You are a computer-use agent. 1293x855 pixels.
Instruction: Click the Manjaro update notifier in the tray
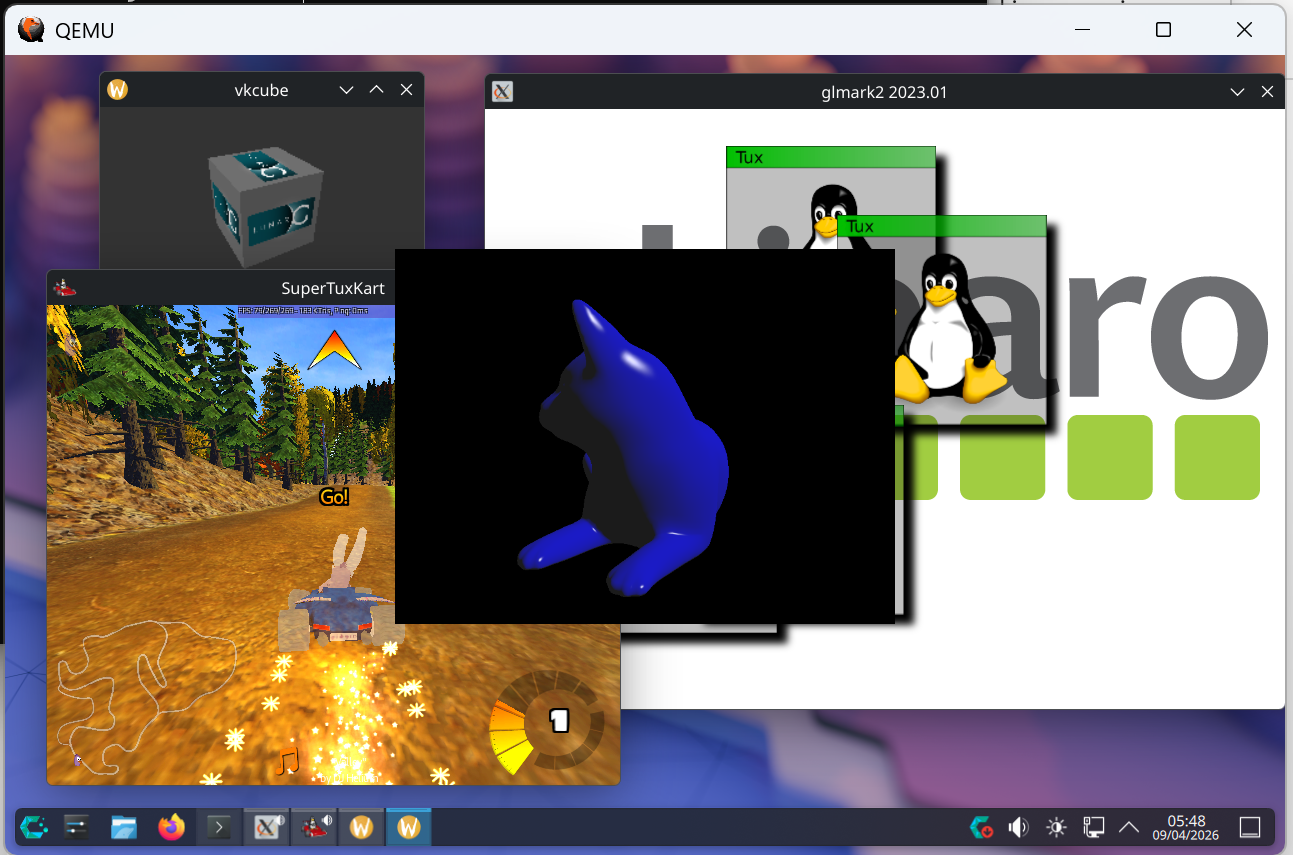pyautogui.click(x=980, y=827)
